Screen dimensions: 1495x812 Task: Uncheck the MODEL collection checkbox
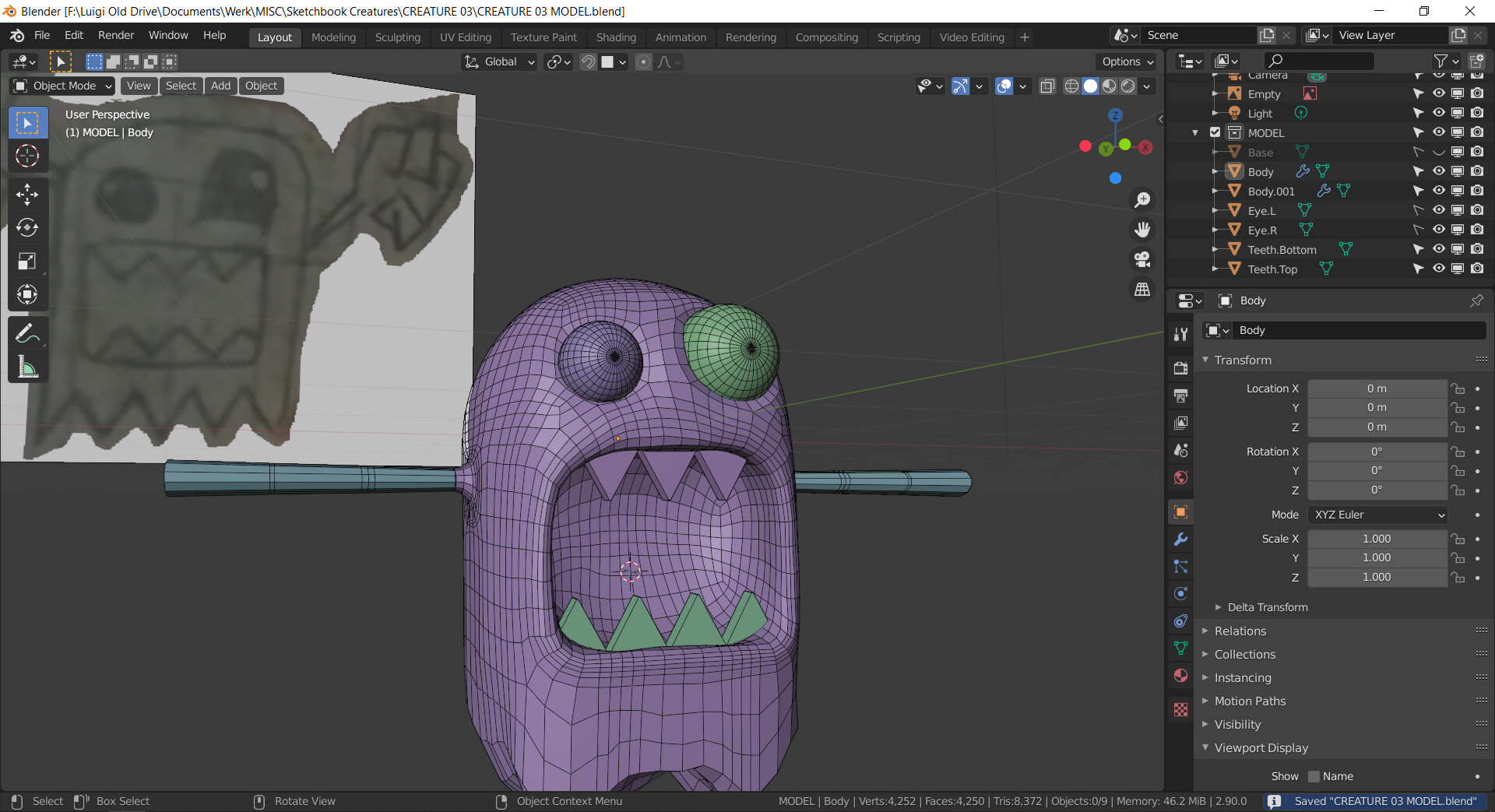pos(1215,132)
